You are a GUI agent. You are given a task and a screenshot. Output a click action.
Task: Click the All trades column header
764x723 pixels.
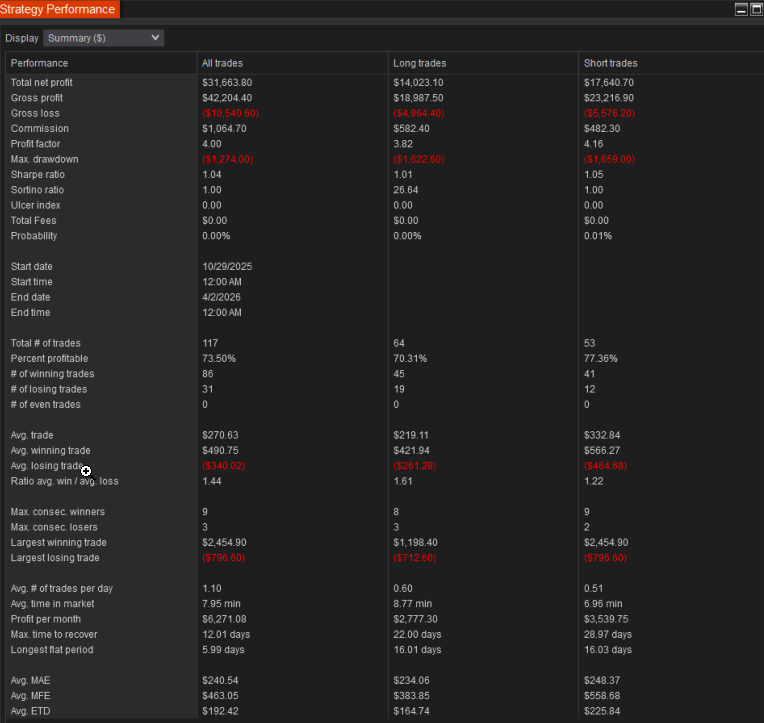[222, 63]
